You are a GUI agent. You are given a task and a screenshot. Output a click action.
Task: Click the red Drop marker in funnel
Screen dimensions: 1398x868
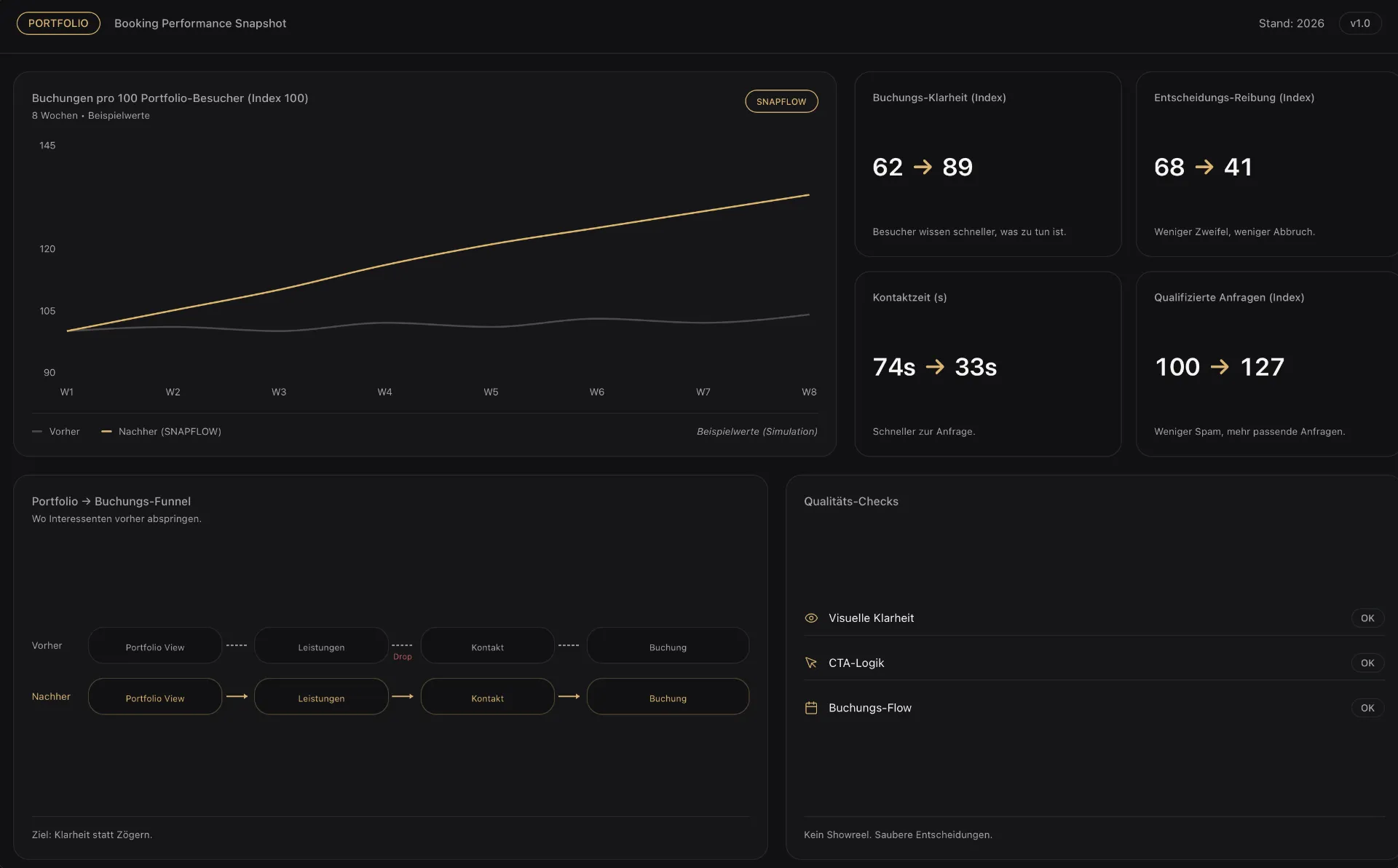pos(403,657)
